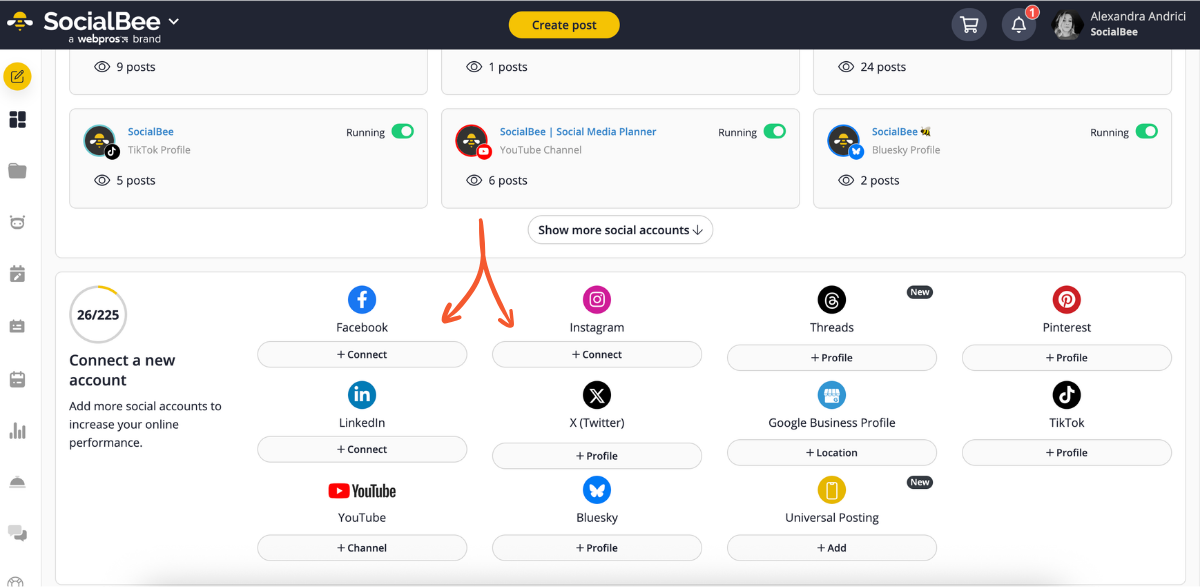
Task: Select the edit post sidebar item
Action: tap(17, 76)
